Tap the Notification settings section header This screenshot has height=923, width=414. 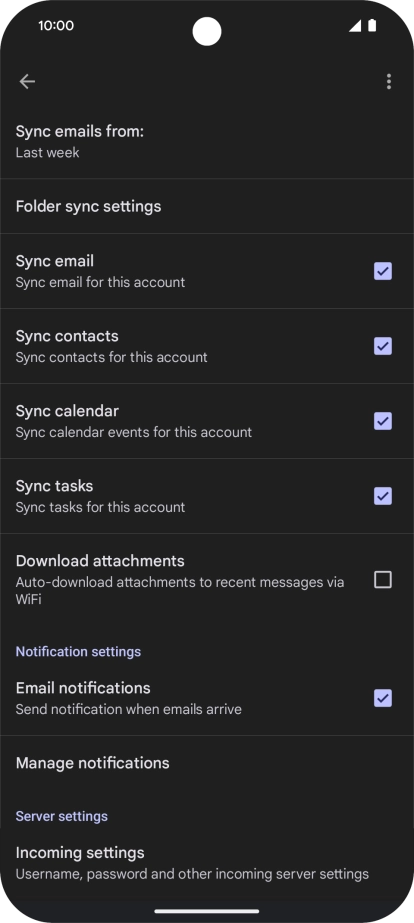(x=78, y=652)
